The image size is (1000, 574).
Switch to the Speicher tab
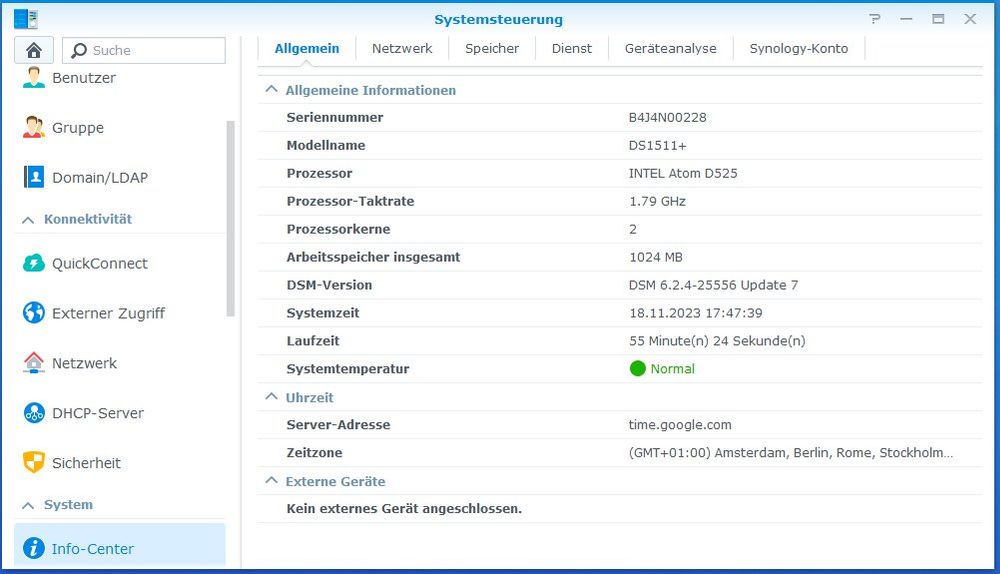[x=492, y=48]
